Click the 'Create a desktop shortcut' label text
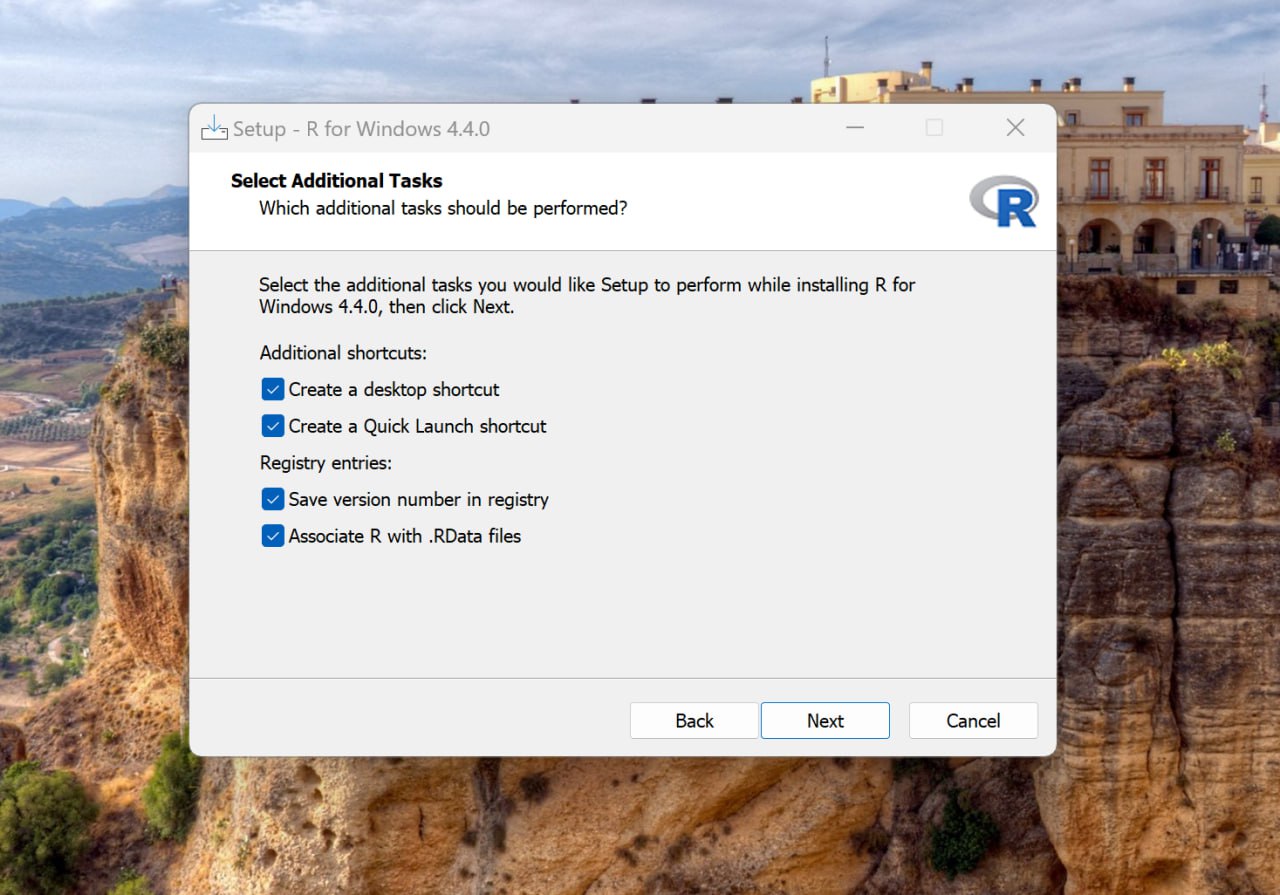1280x895 pixels. [x=394, y=389]
